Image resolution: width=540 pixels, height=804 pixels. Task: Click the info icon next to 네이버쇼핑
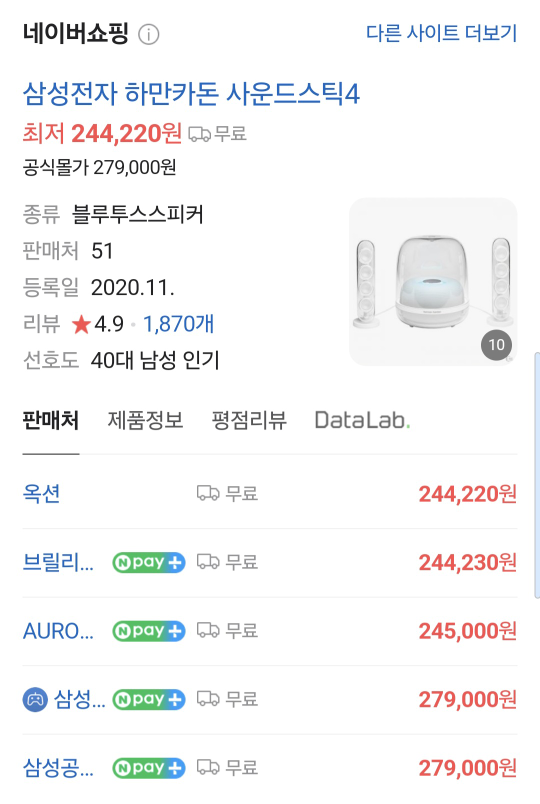click(x=149, y=34)
